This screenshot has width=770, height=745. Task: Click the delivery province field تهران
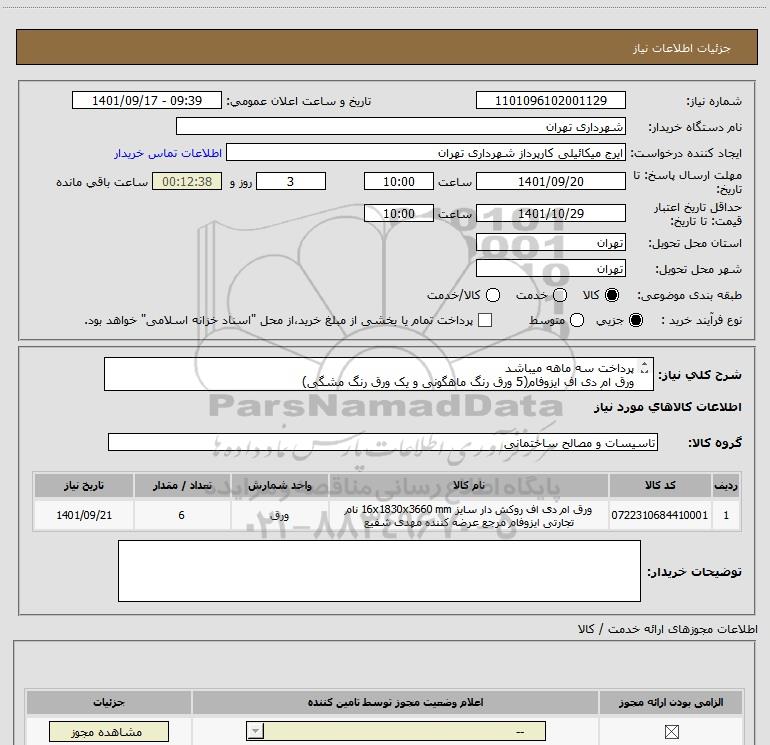[550, 242]
